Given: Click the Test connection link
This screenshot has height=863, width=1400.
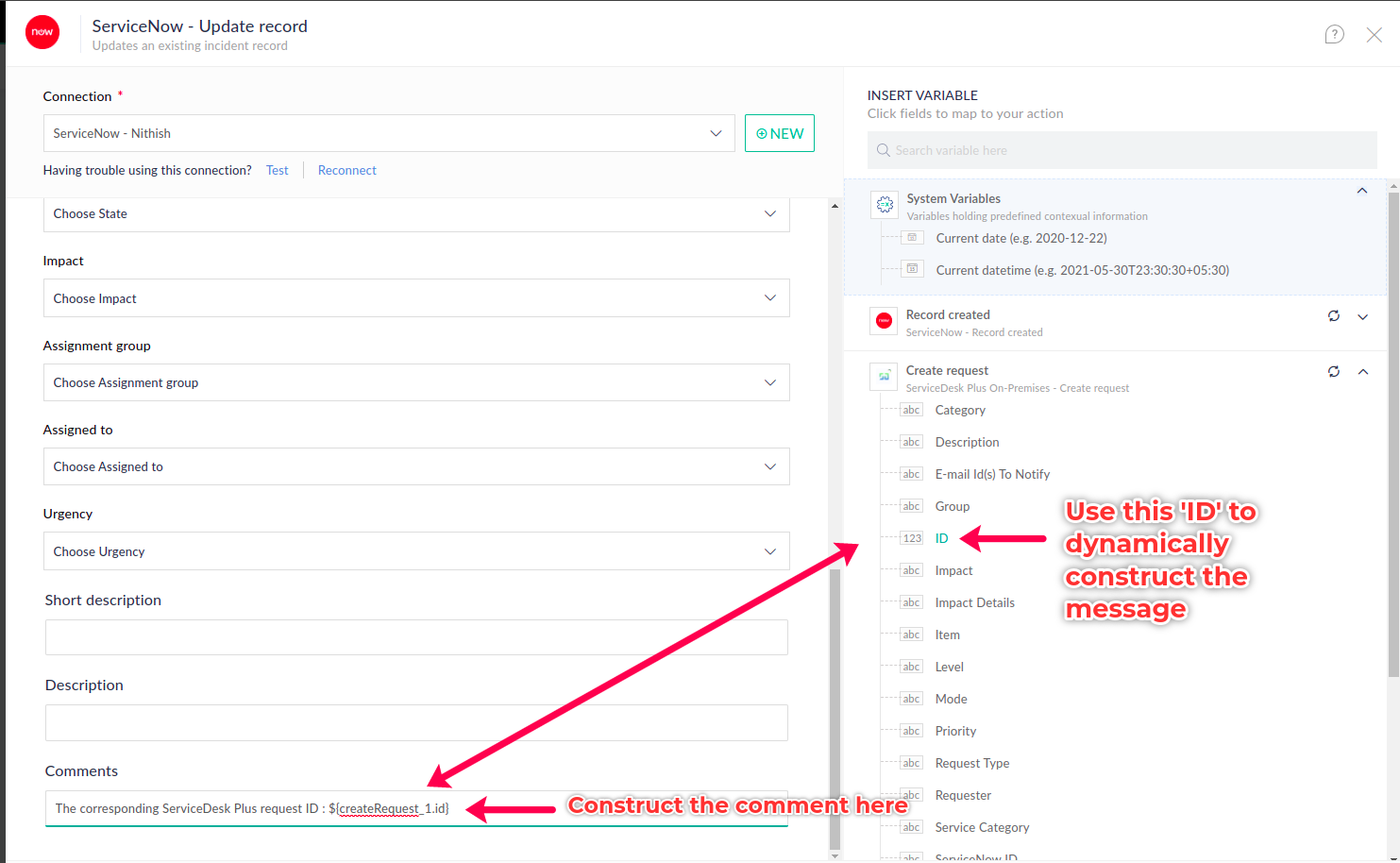Looking at the screenshot, I should coord(278,170).
